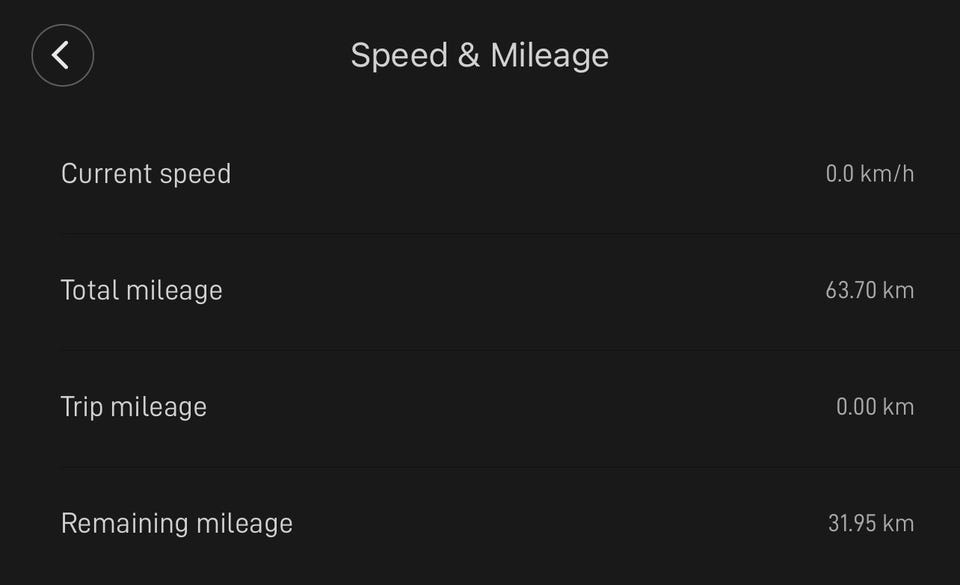The width and height of the screenshot is (960, 585).
Task: Click the km/h unit of current speed
Action: pos(887,174)
